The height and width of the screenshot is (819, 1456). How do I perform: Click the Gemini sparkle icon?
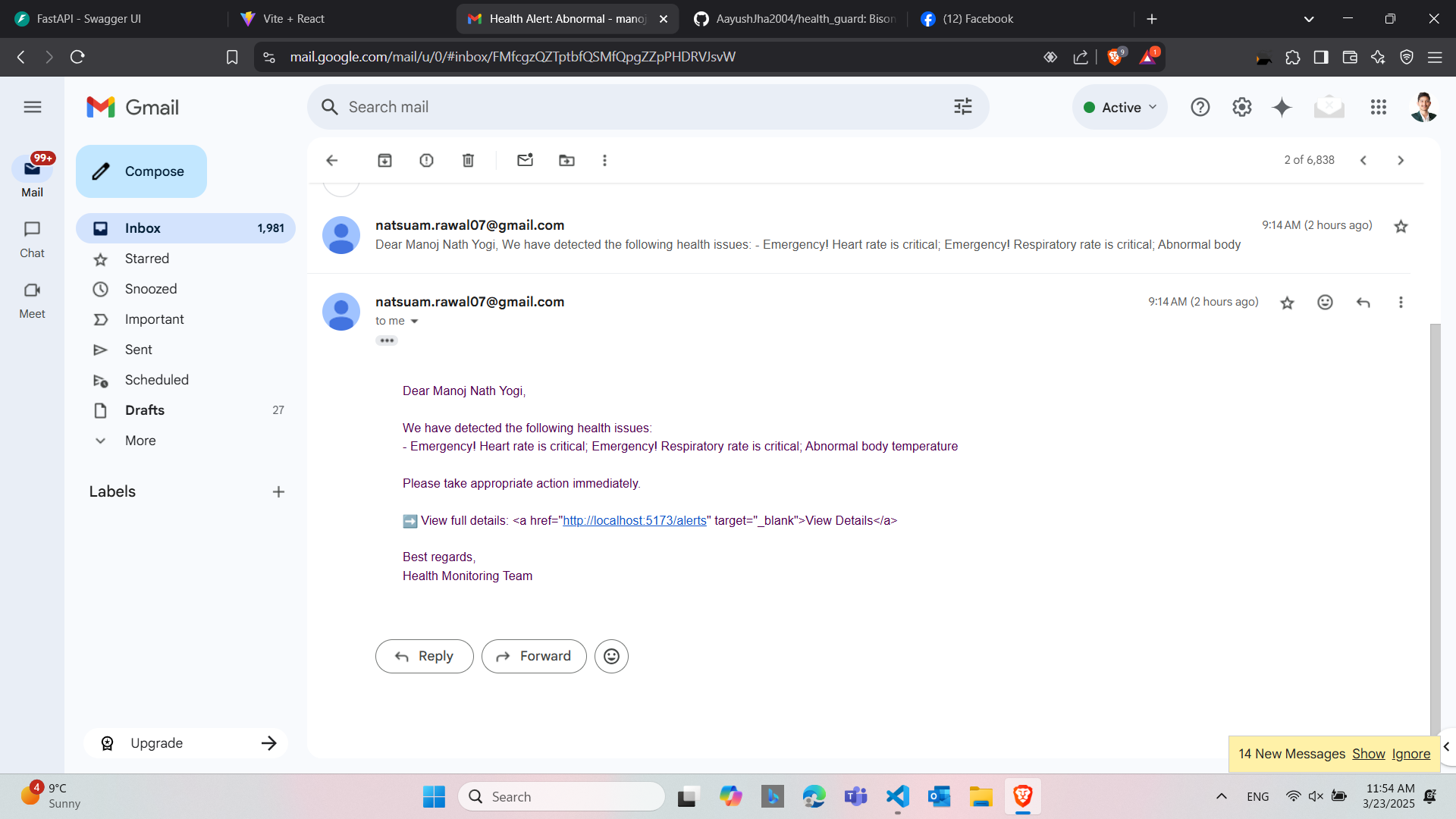1282,107
